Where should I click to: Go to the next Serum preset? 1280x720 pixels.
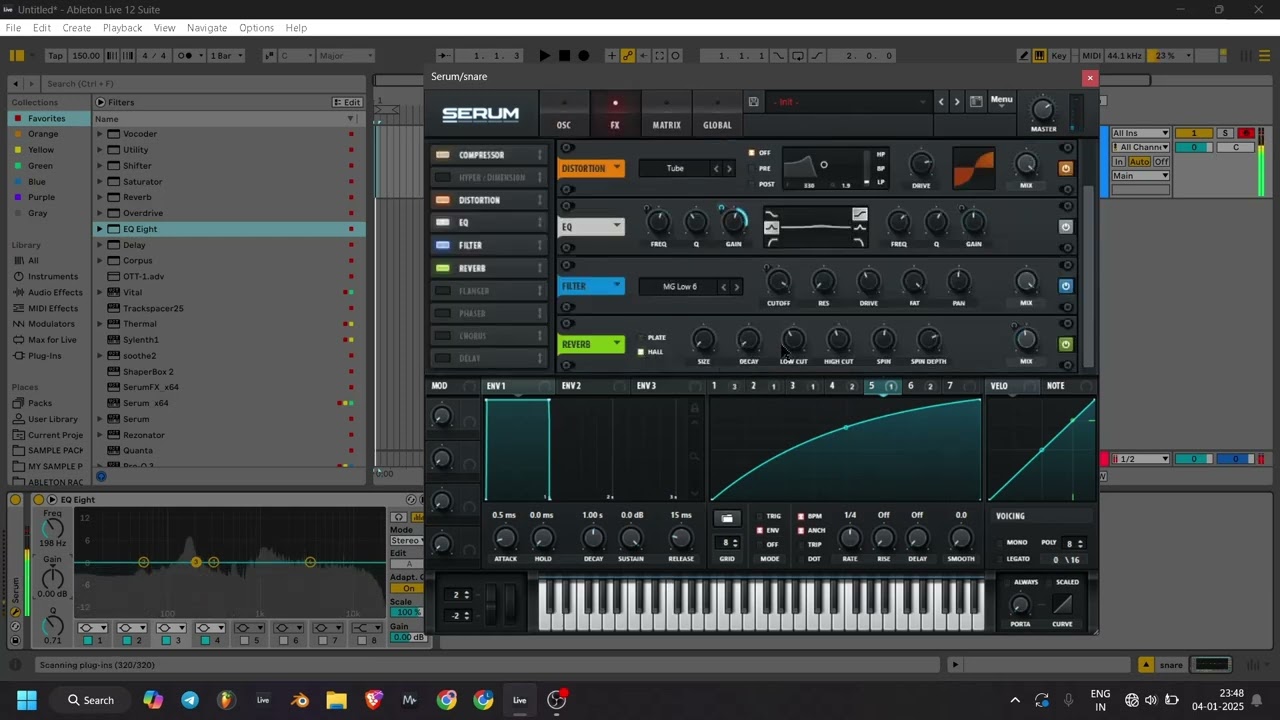957,101
